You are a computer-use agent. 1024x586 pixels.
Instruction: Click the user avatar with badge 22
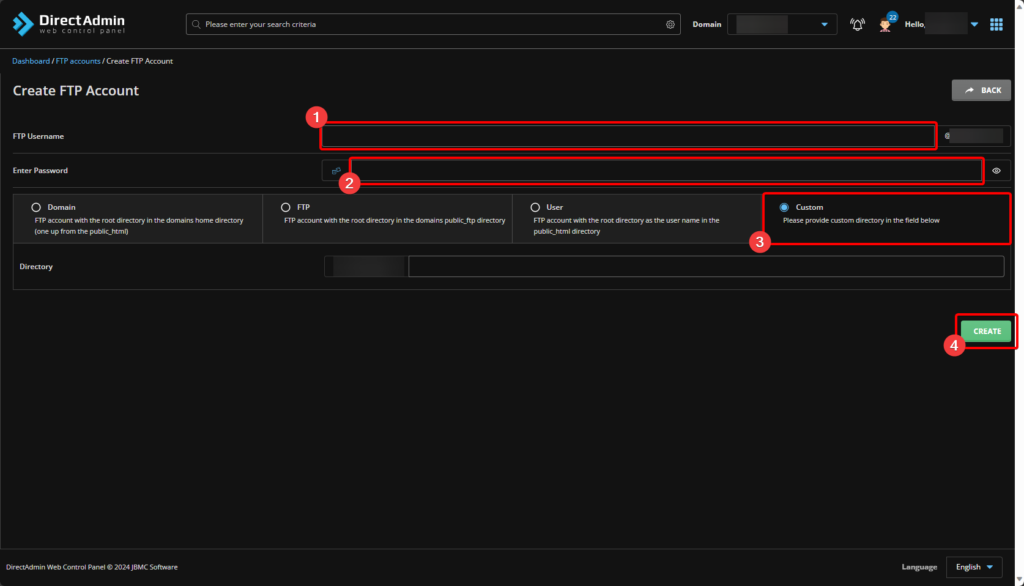pyautogui.click(x=885, y=24)
